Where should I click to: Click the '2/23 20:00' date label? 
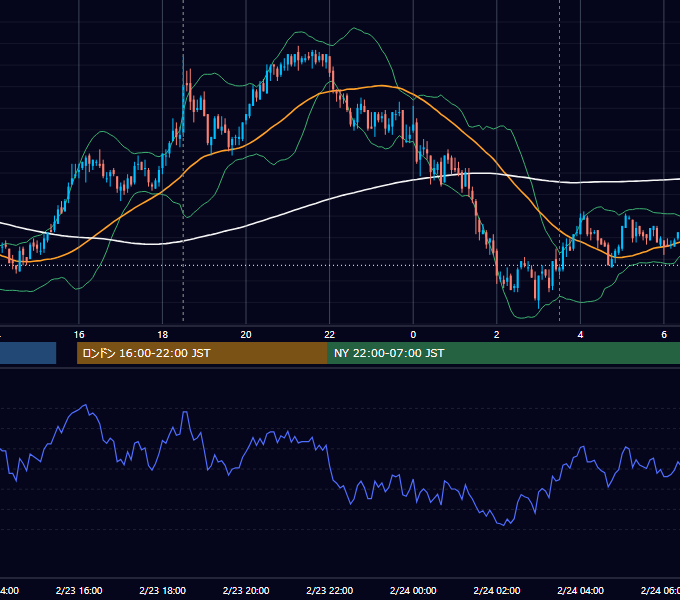(x=246, y=590)
